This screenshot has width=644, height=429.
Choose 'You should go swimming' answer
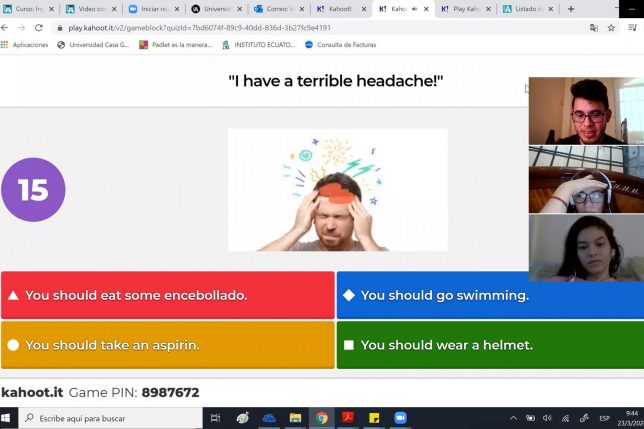(489, 295)
